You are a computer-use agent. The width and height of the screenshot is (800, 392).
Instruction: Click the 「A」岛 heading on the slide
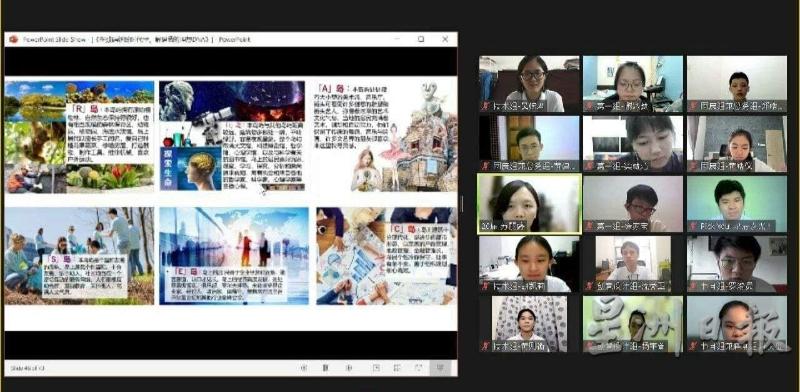[331, 88]
